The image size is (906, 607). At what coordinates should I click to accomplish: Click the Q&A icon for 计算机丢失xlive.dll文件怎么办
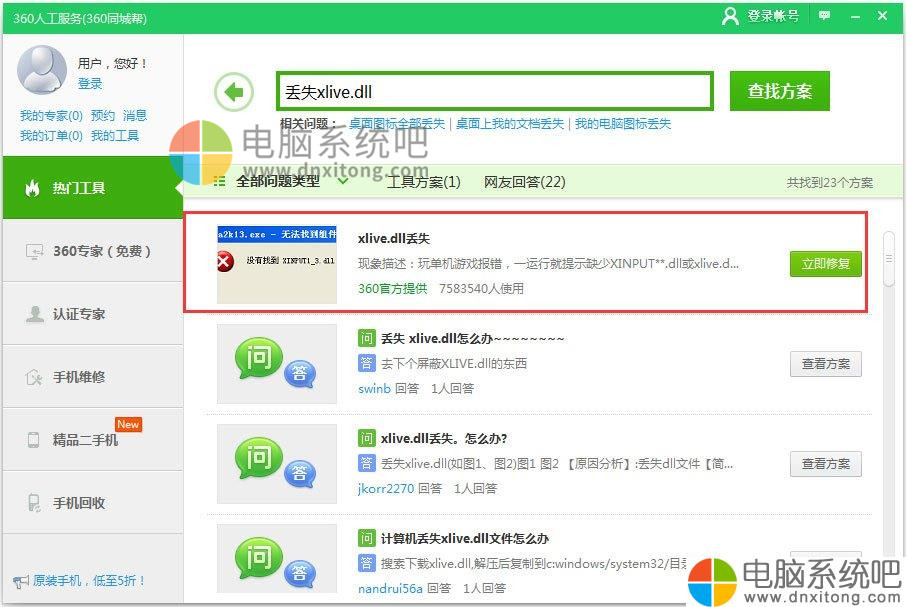tap(276, 558)
